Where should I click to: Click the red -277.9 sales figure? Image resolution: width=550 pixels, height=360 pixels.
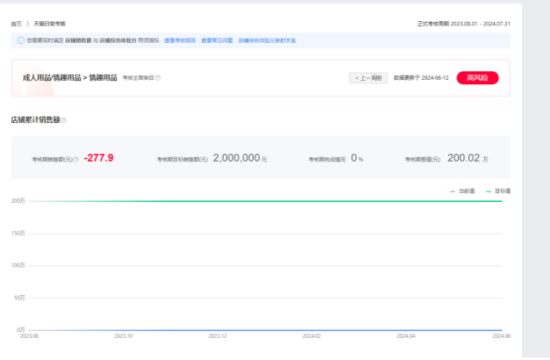coord(99,158)
